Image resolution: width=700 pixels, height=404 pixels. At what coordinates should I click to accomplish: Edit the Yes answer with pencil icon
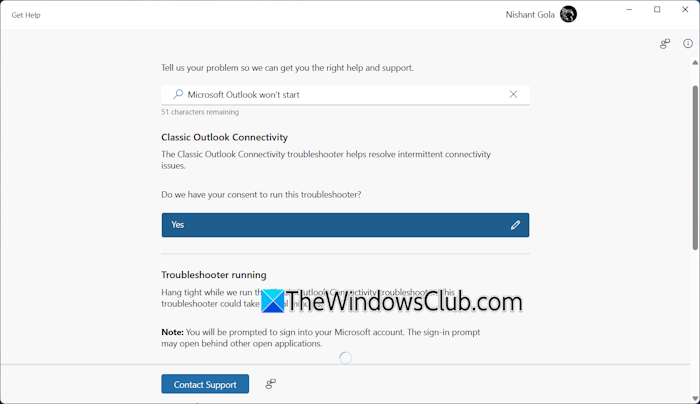pyautogui.click(x=515, y=225)
